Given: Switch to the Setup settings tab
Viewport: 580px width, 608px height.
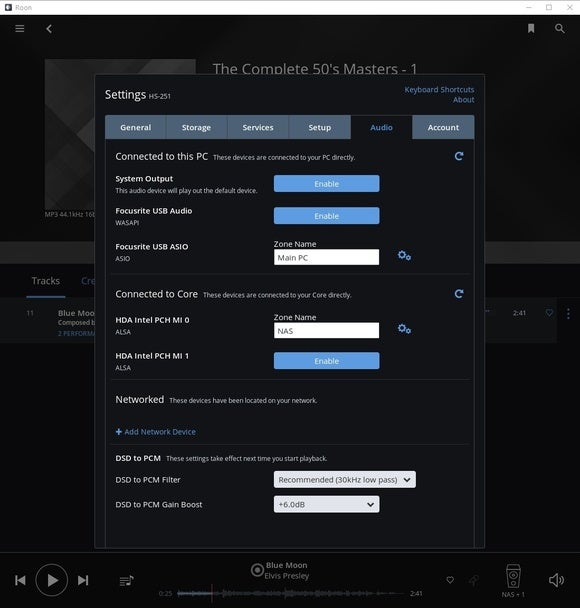Looking at the screenshot, I should click(x=320, y=127).
